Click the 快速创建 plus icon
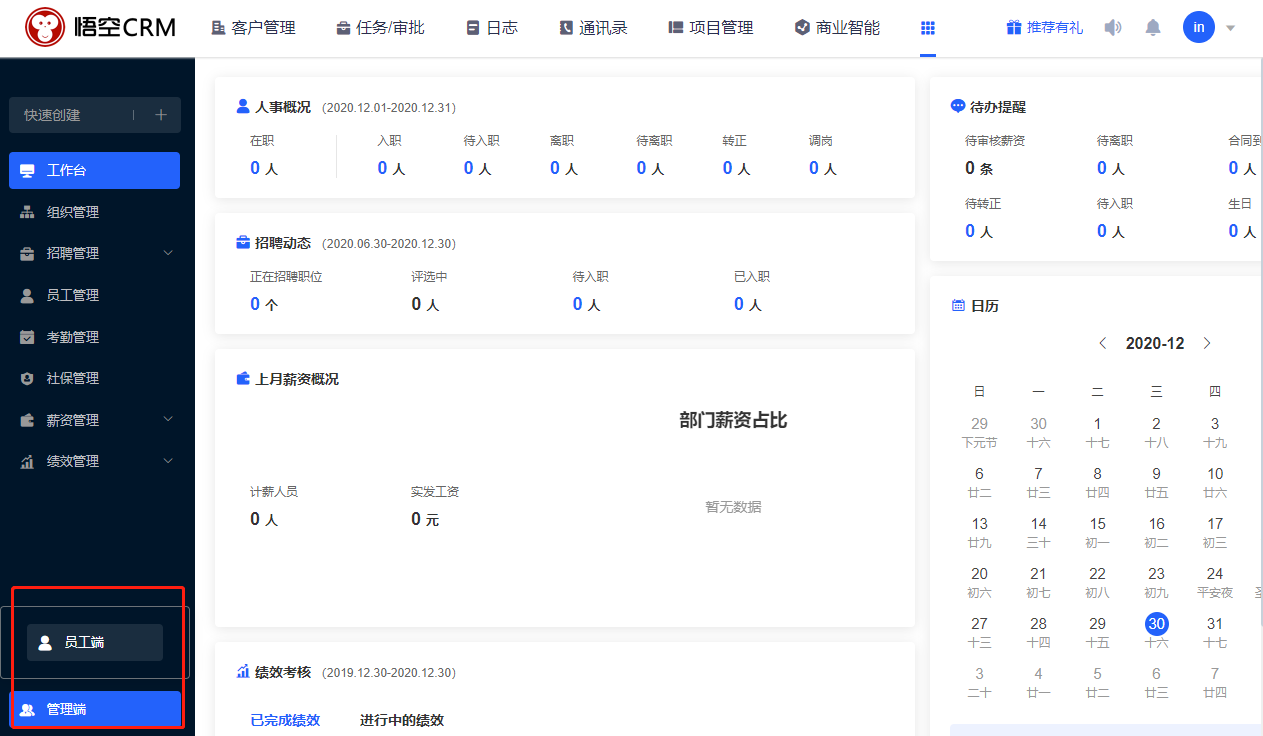Screen dimensions: 1263x736 pos(160,115)
